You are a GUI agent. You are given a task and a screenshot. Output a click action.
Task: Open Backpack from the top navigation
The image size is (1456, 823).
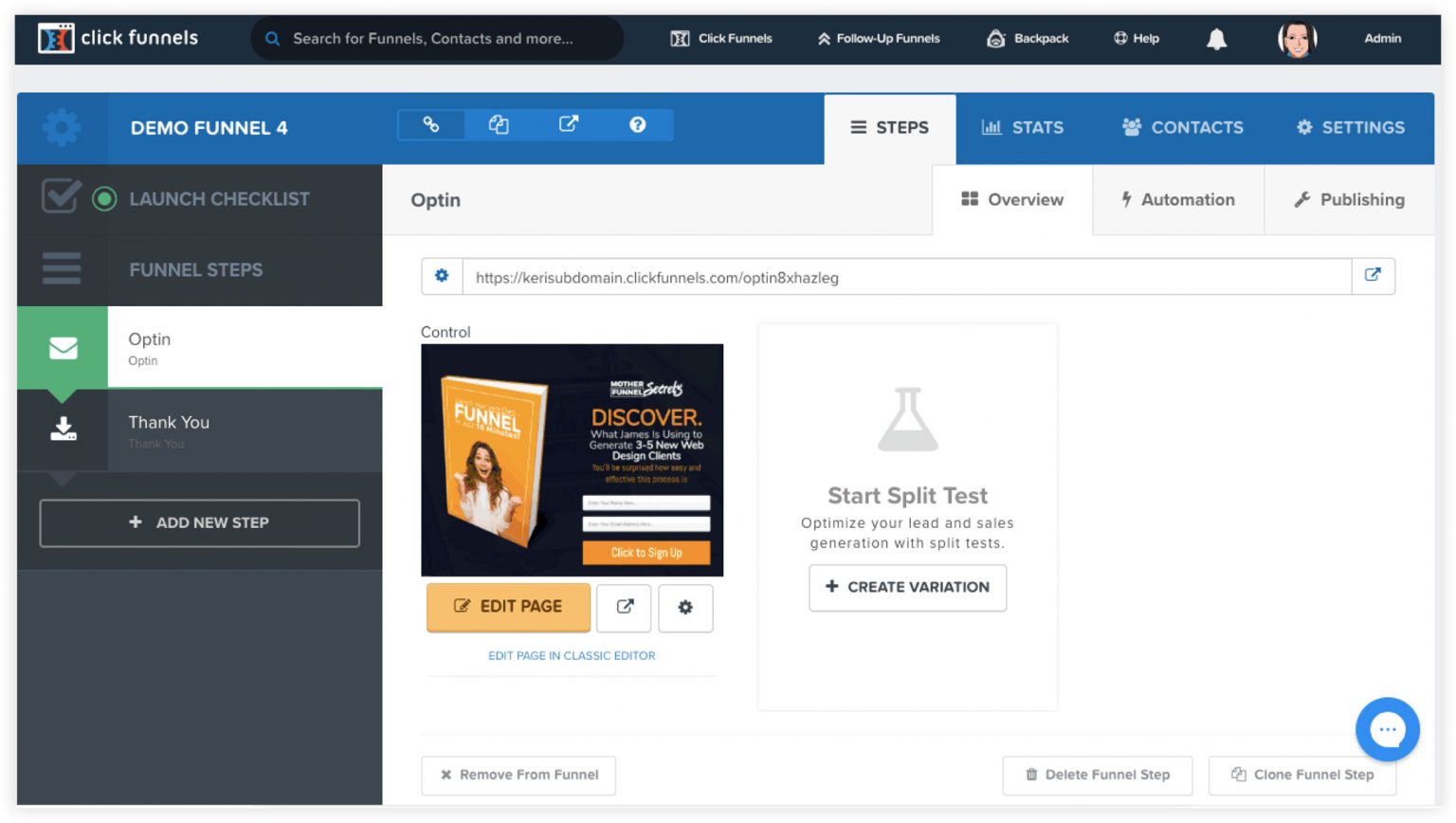1027,38
